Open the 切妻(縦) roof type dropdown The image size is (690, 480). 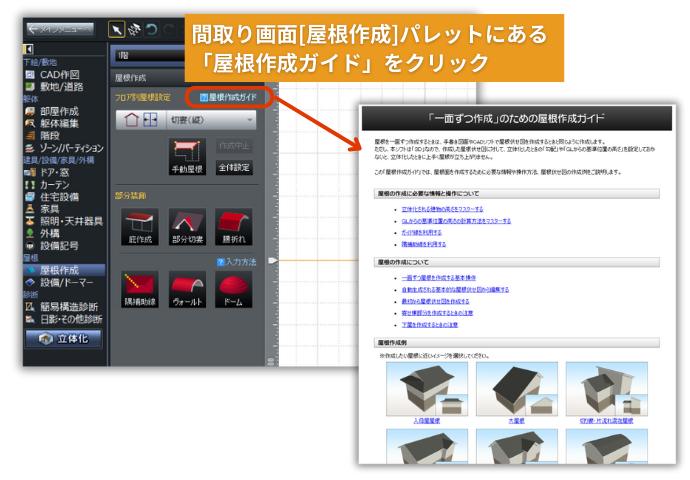[x=212, y=119]
